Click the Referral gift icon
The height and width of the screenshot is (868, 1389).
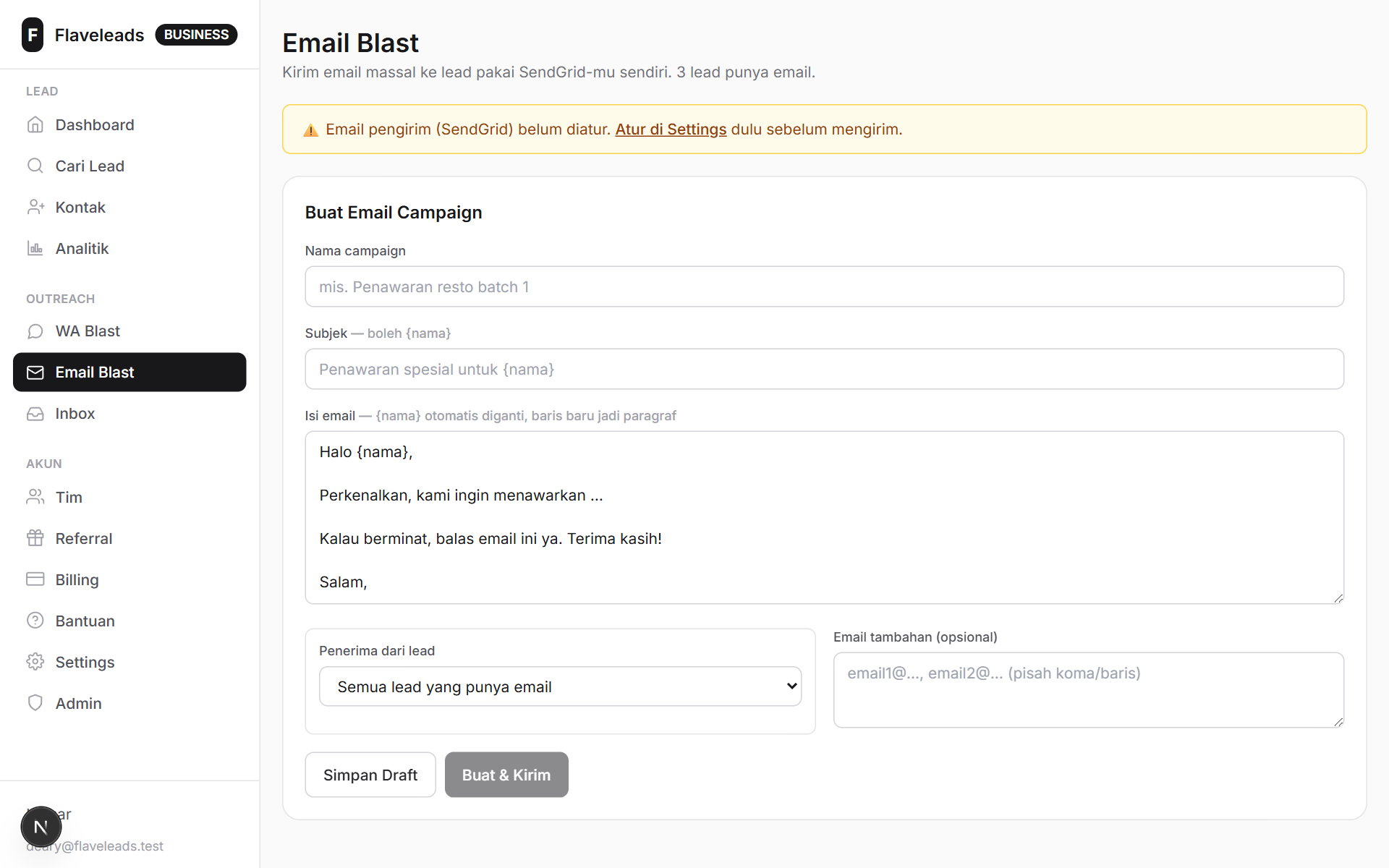tap(35, 538)
